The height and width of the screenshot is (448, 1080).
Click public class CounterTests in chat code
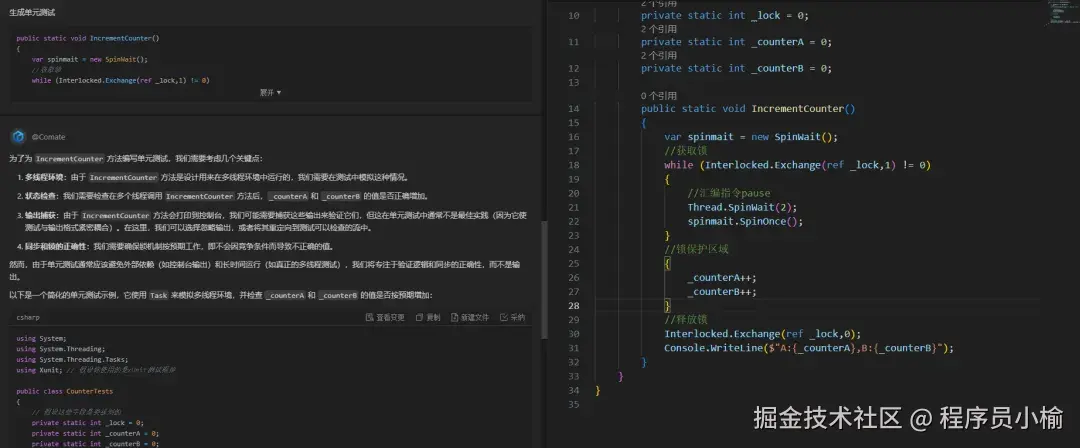click(x=65, y=391)
